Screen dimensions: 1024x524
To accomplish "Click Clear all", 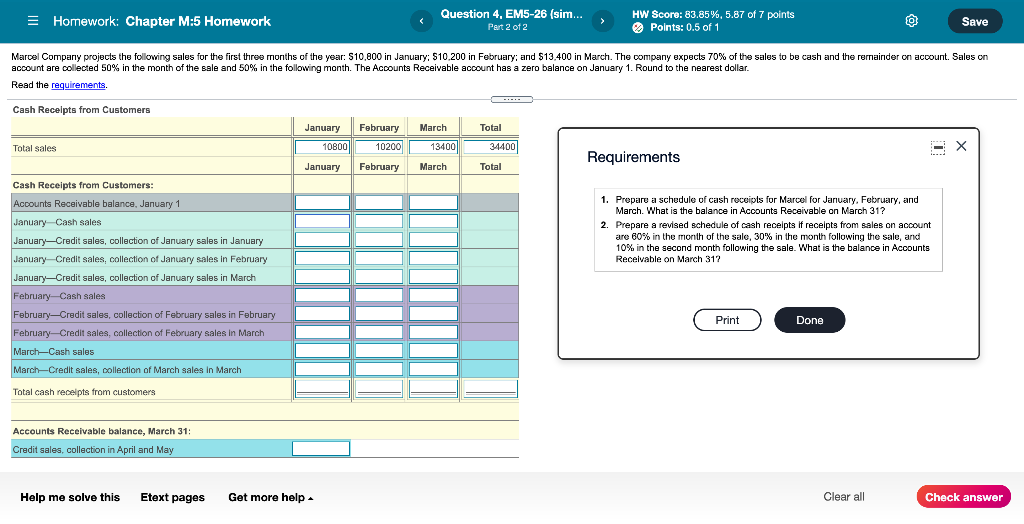I will (844, 497).
